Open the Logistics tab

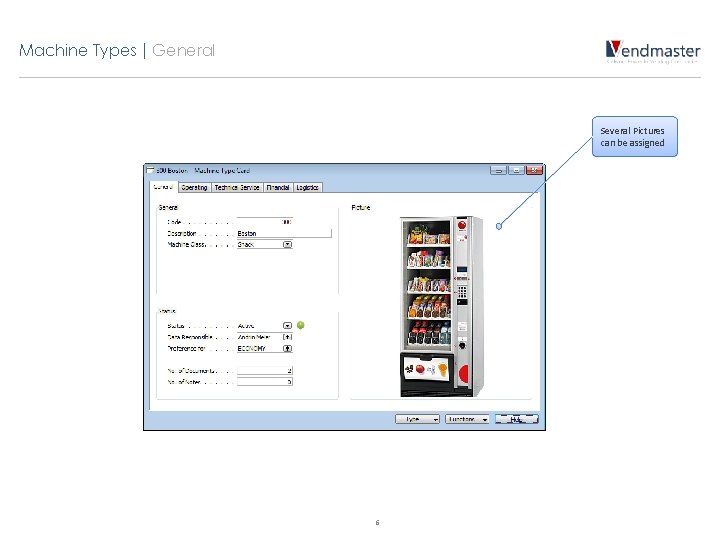pos(307,187)
